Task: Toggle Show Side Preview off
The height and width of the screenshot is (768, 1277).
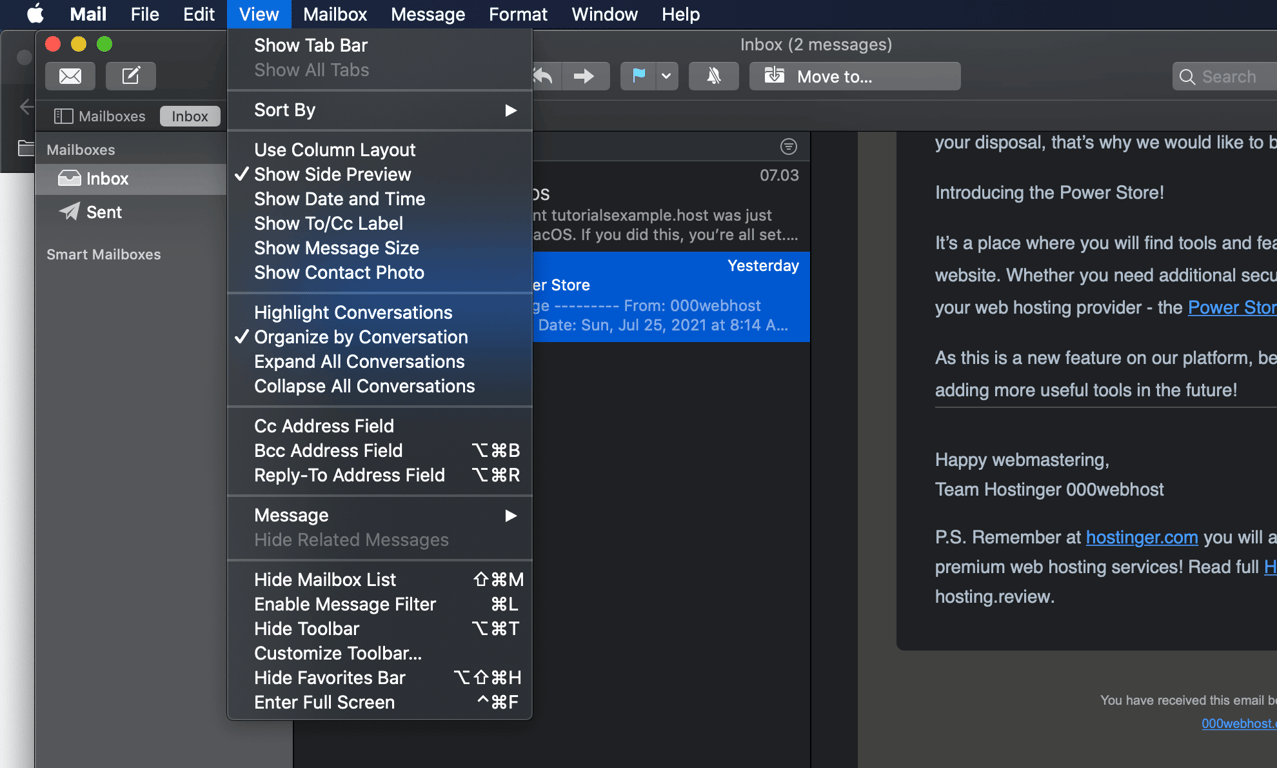Action: pos(333,174)
